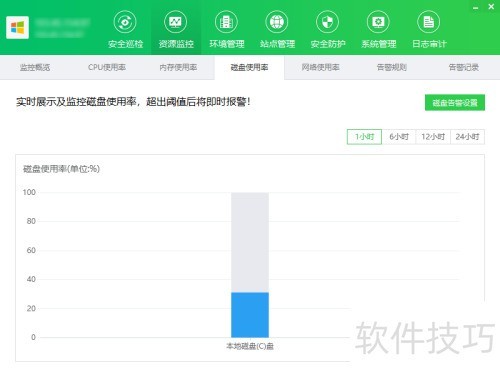500x375 pixels.
Task: Switch to the 内存使用率 tab
Action: (x=178, y=67)
